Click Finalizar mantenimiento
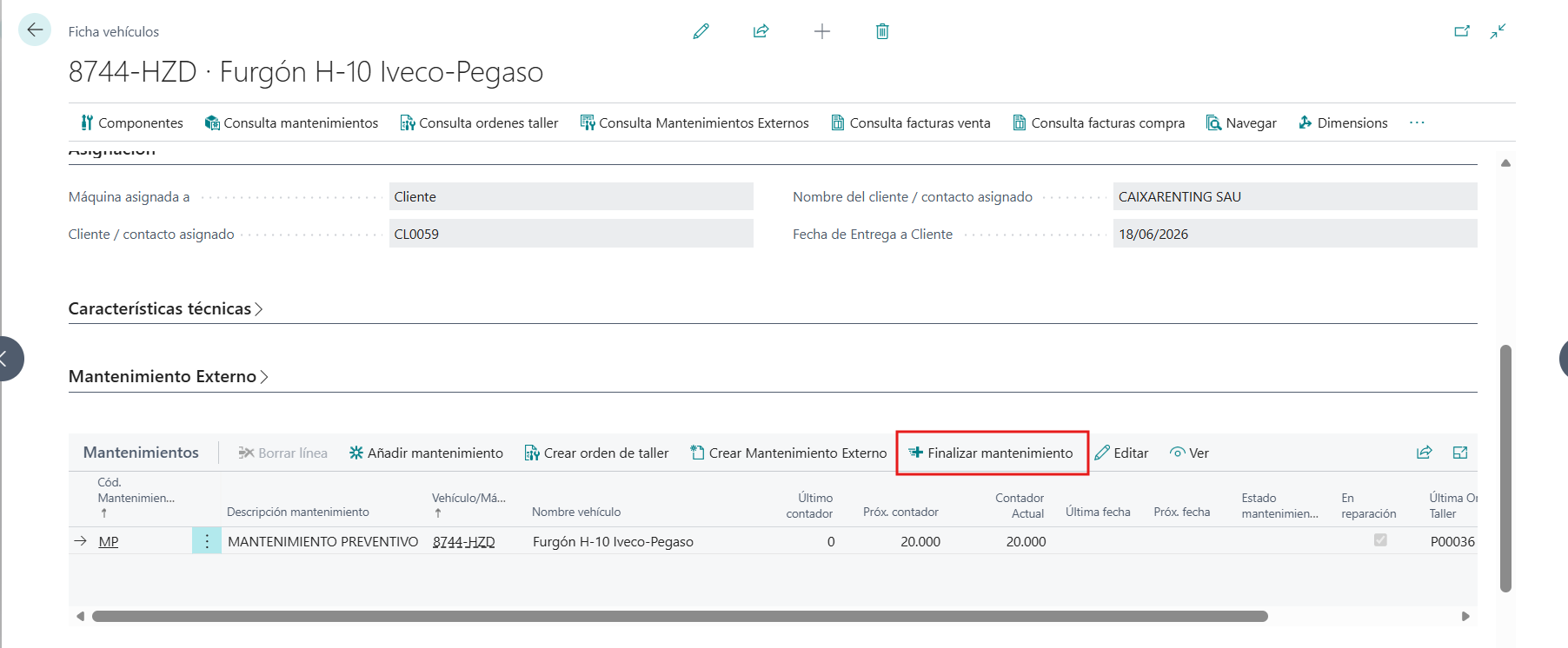1568x648 pixels. tap(991, 453)
